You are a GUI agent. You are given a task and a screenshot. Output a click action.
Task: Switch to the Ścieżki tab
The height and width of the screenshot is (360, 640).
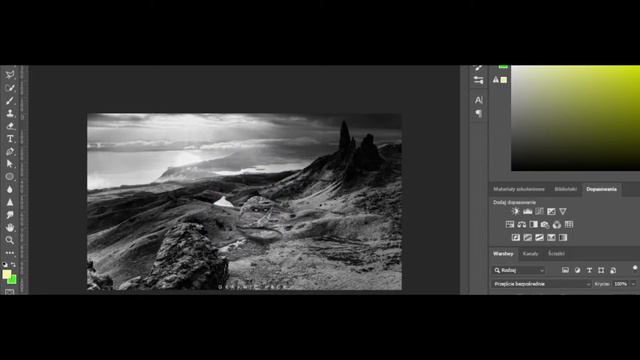tap(556, 253)
